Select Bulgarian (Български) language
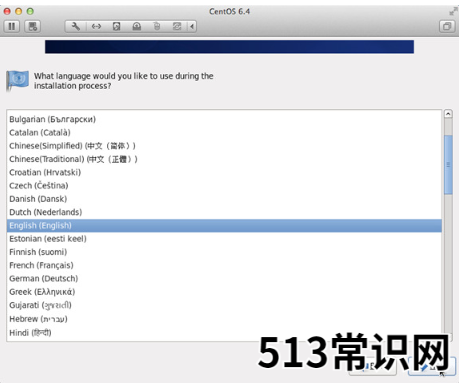459x383 pixels. 224,119
